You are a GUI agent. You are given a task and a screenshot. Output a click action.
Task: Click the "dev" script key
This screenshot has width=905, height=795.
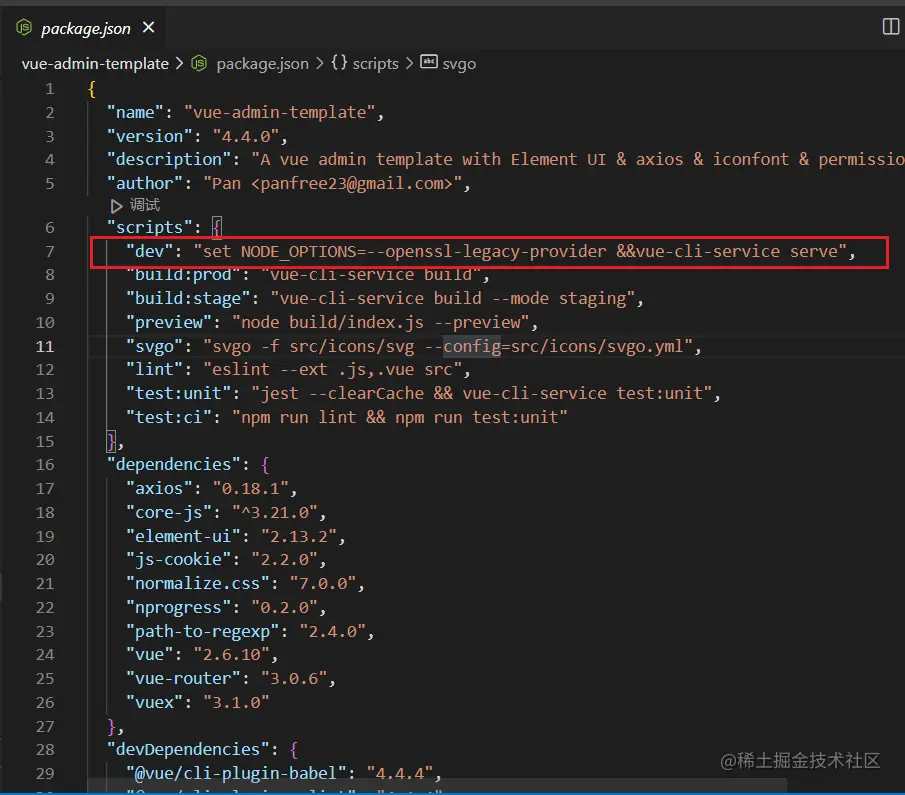(x=150, y=251)
